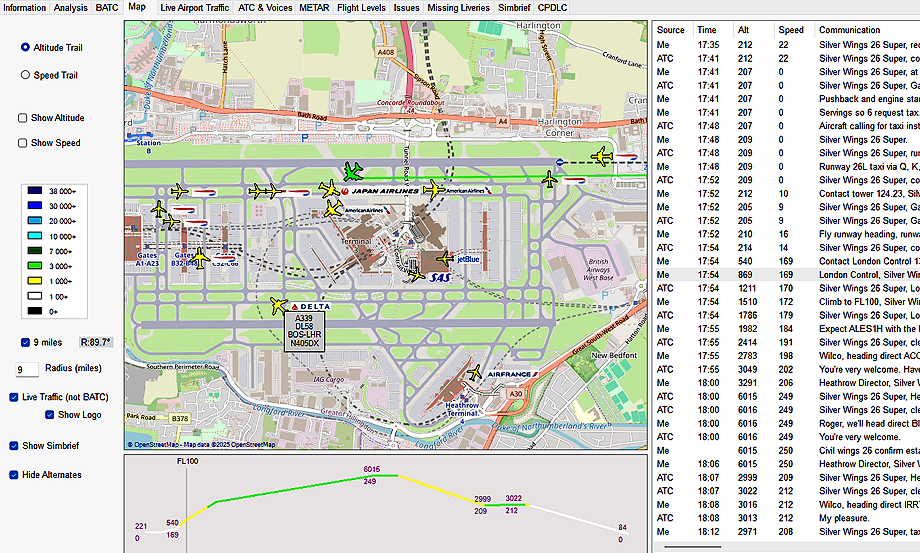The height and width of the screenshot is (553, 920).
Task: Enable the Show Speed checkbox
Action: pyautogui.click(x=23, y=143)
